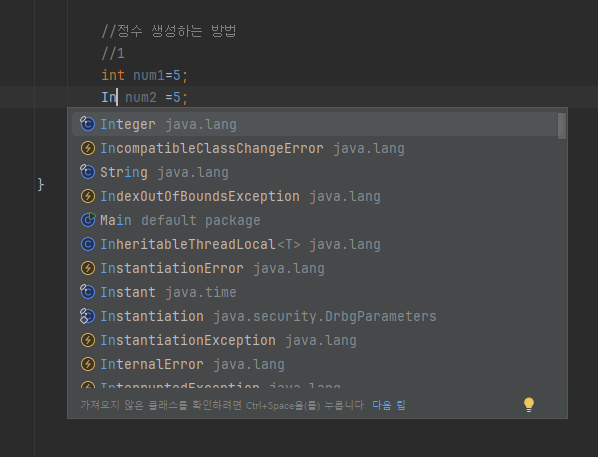Select IndexOutOfBoundsException in the completion popup
The width and height of the screenshot is (598, 457).
[315, 196]
